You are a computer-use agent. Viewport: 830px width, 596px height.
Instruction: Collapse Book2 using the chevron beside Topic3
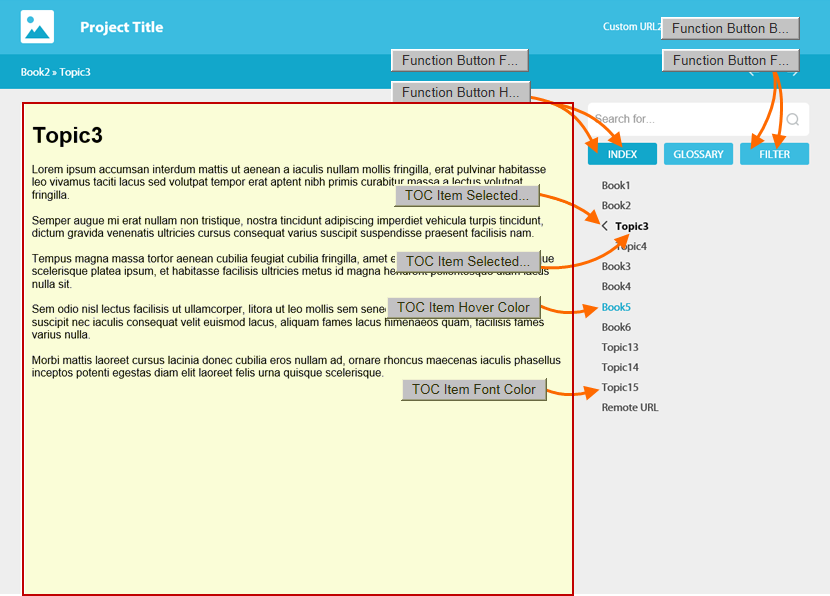605,226
